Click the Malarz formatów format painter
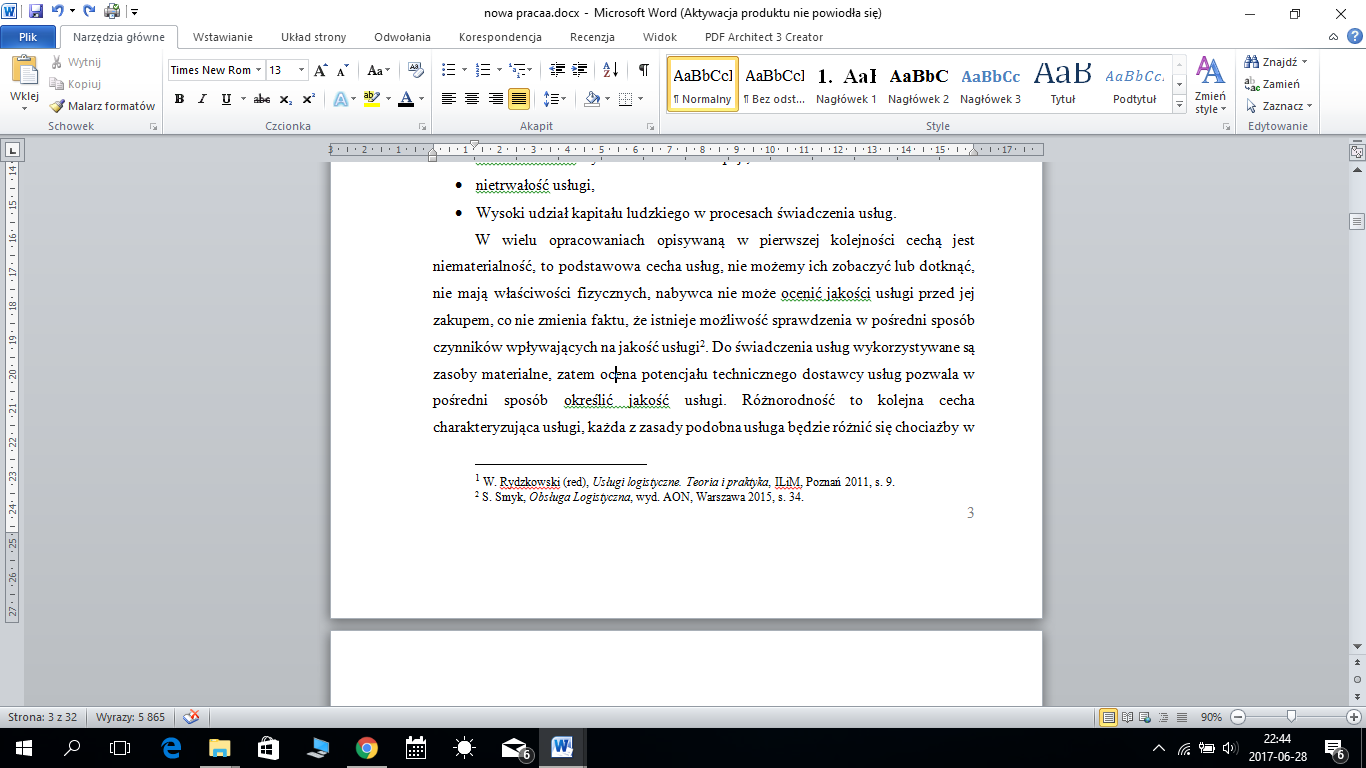 click(102, 106)
